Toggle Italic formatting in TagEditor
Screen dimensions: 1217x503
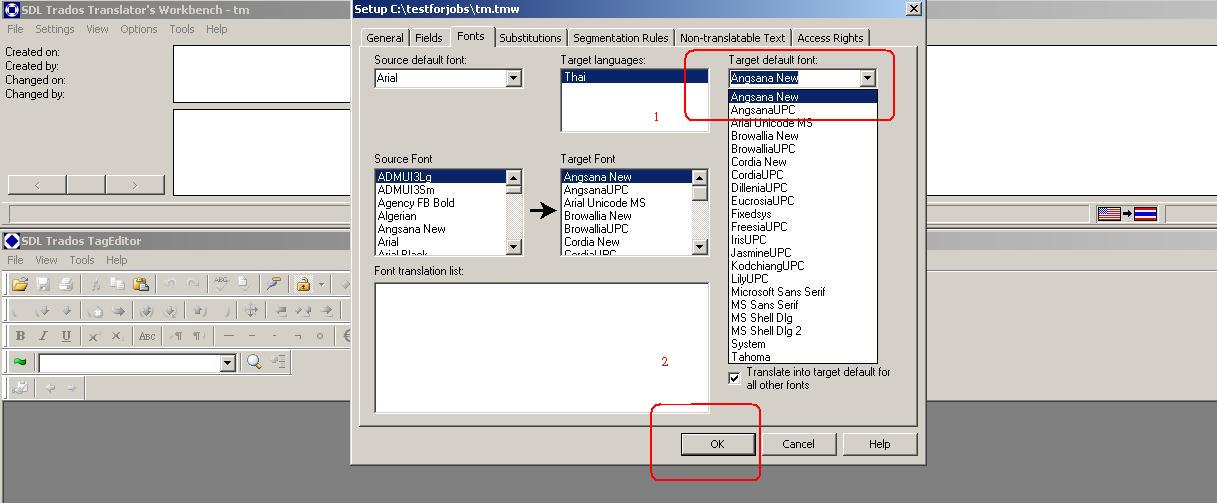(43, 336)
